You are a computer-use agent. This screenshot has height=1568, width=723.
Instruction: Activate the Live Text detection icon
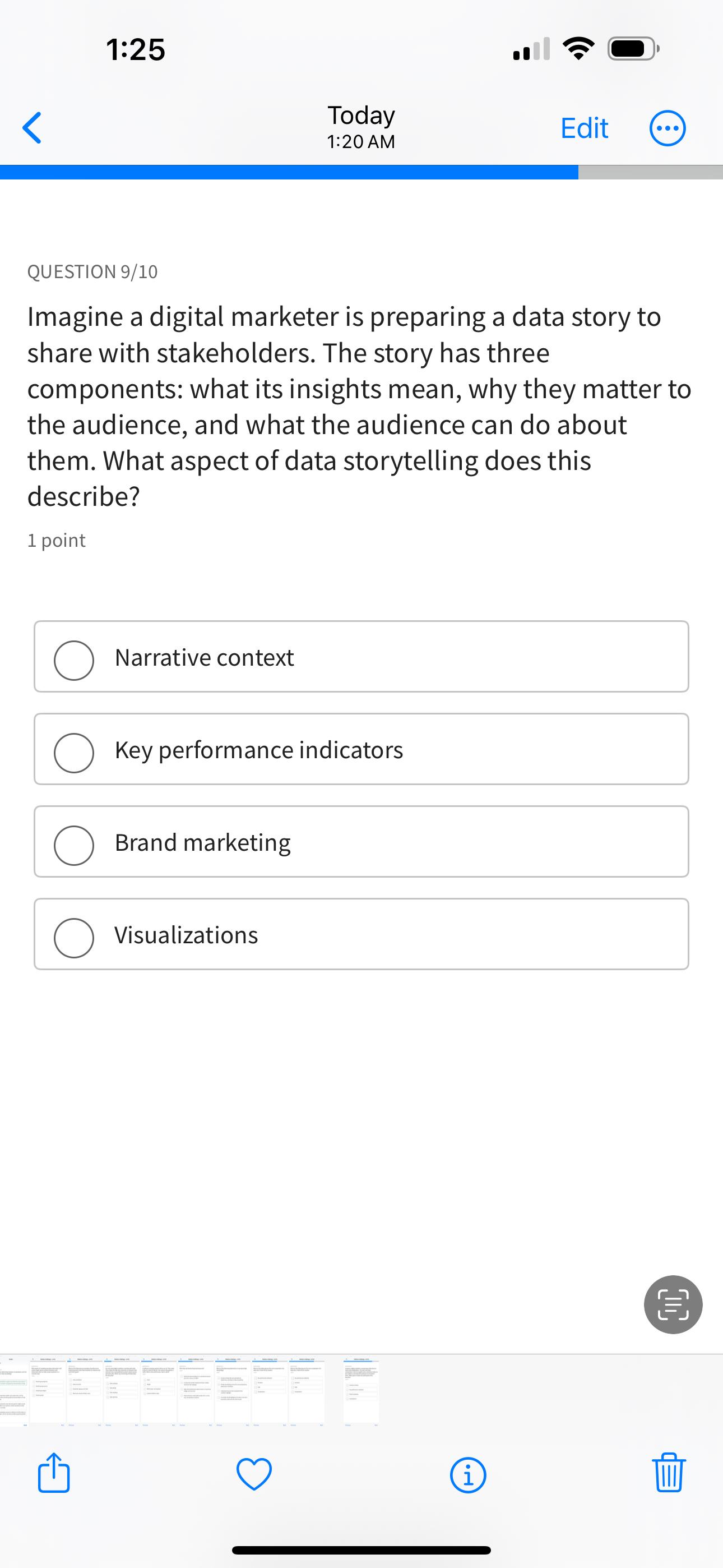point(673,1304)
